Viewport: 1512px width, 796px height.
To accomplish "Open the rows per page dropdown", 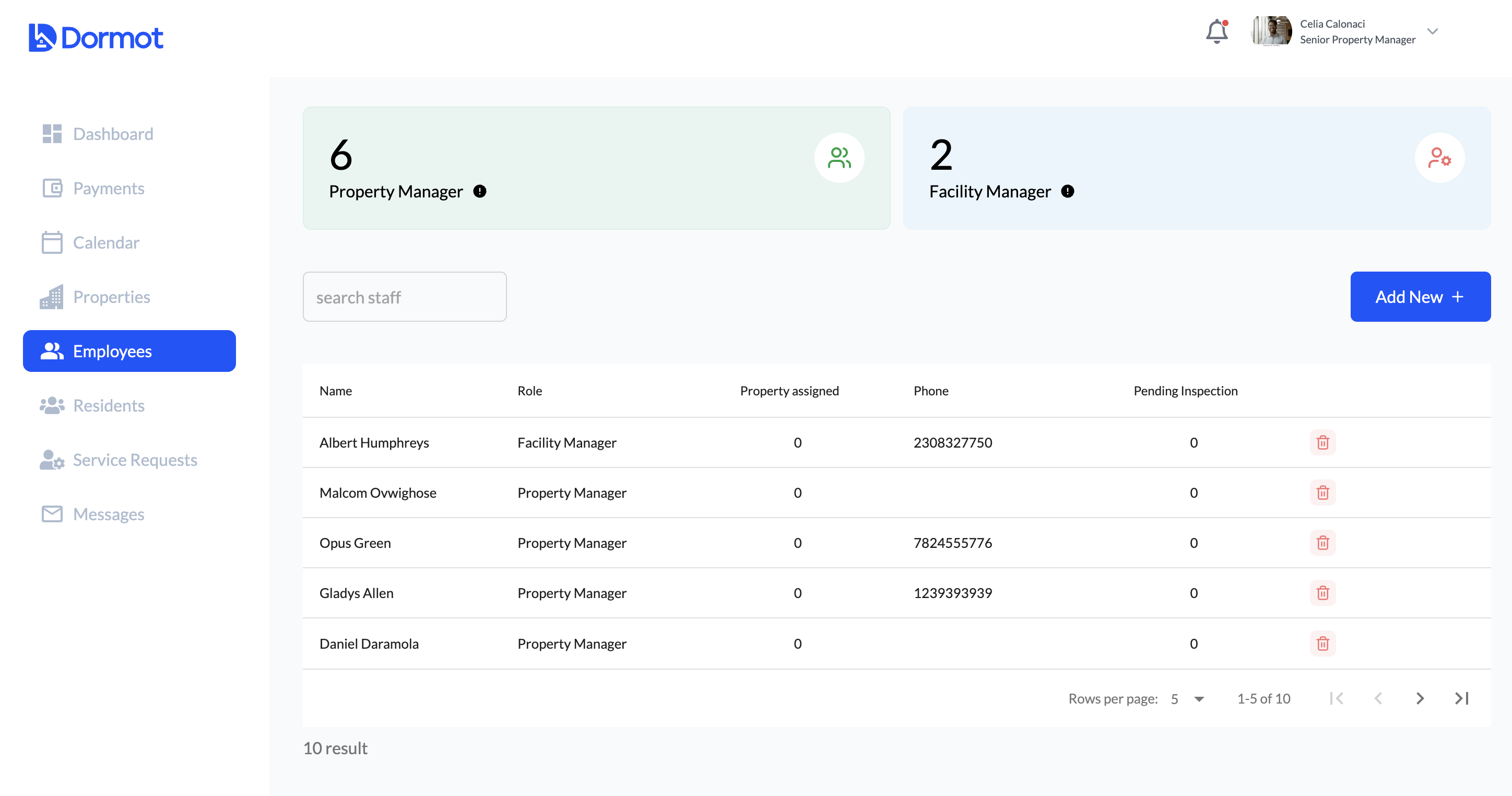I will pos(1187,698).
